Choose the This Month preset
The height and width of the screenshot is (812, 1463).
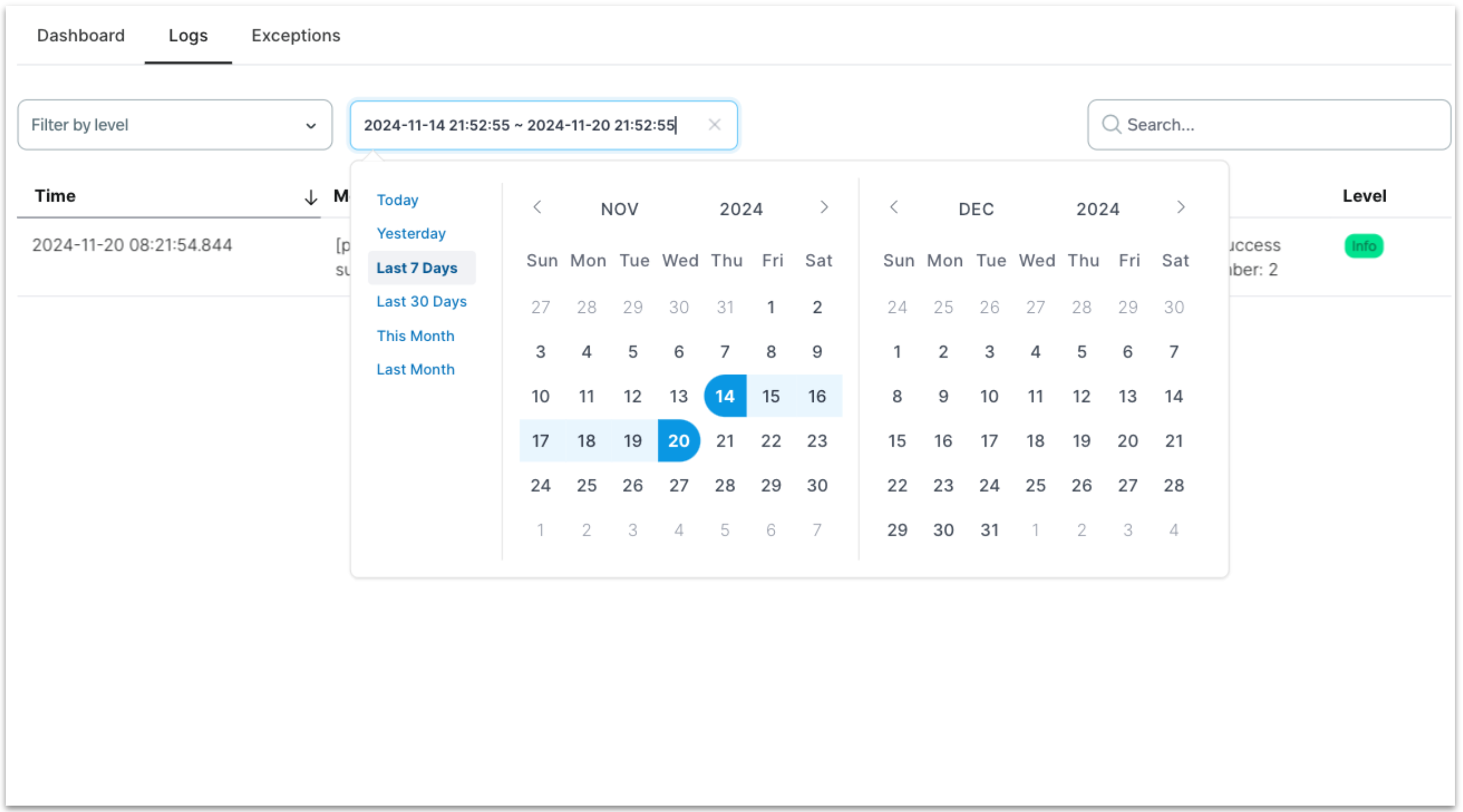(415, 335)
